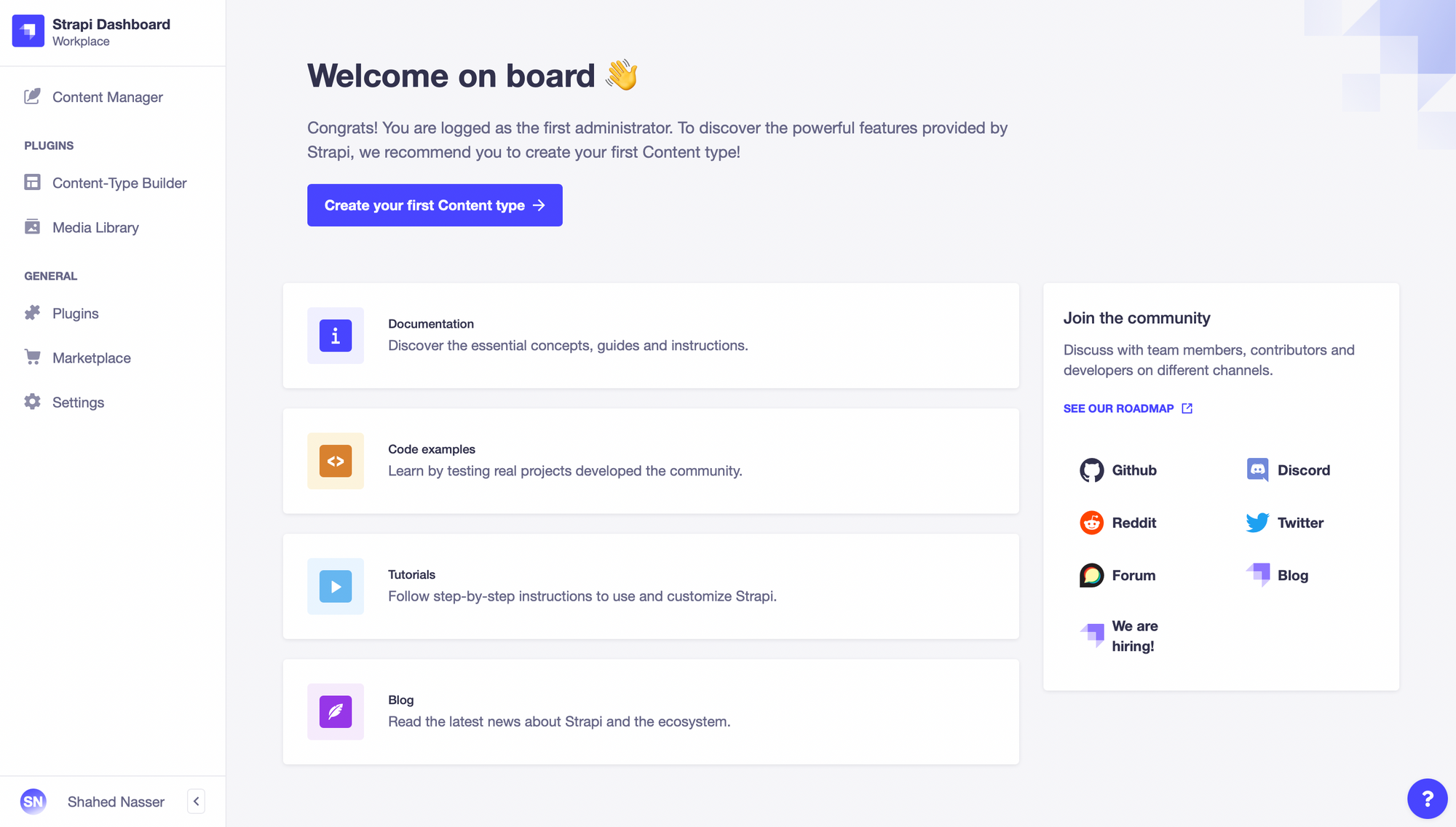
Task: Visit the Reddit community link
Action: point(1117,523)
